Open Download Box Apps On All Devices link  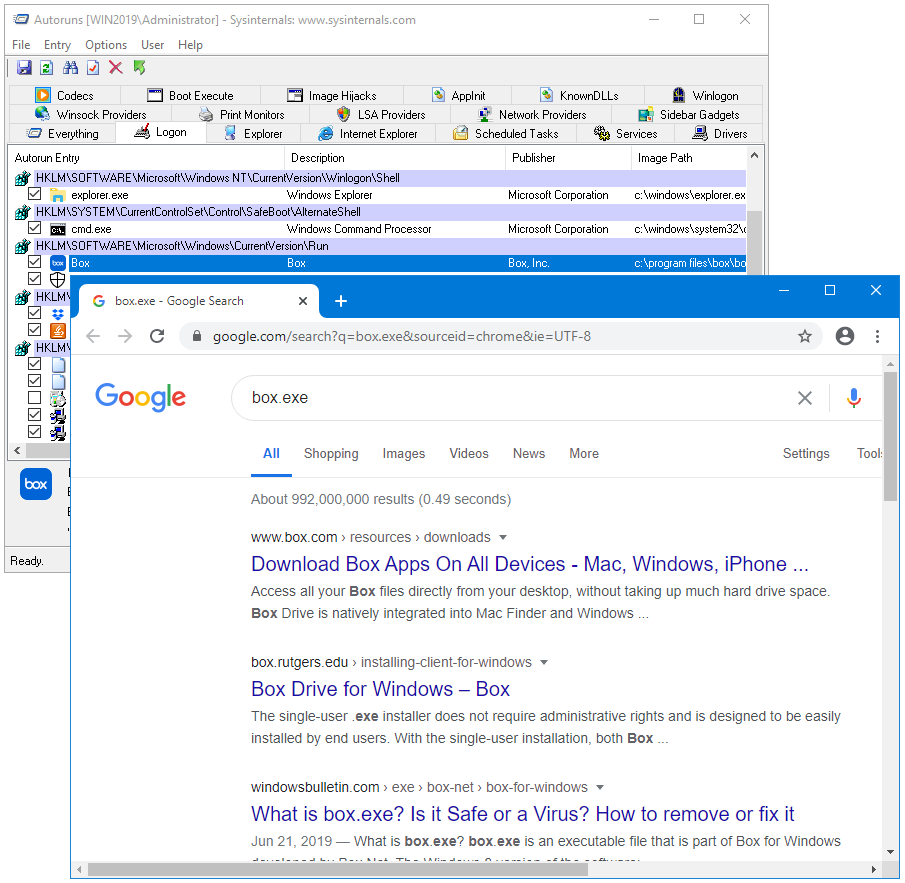(530, 564)
